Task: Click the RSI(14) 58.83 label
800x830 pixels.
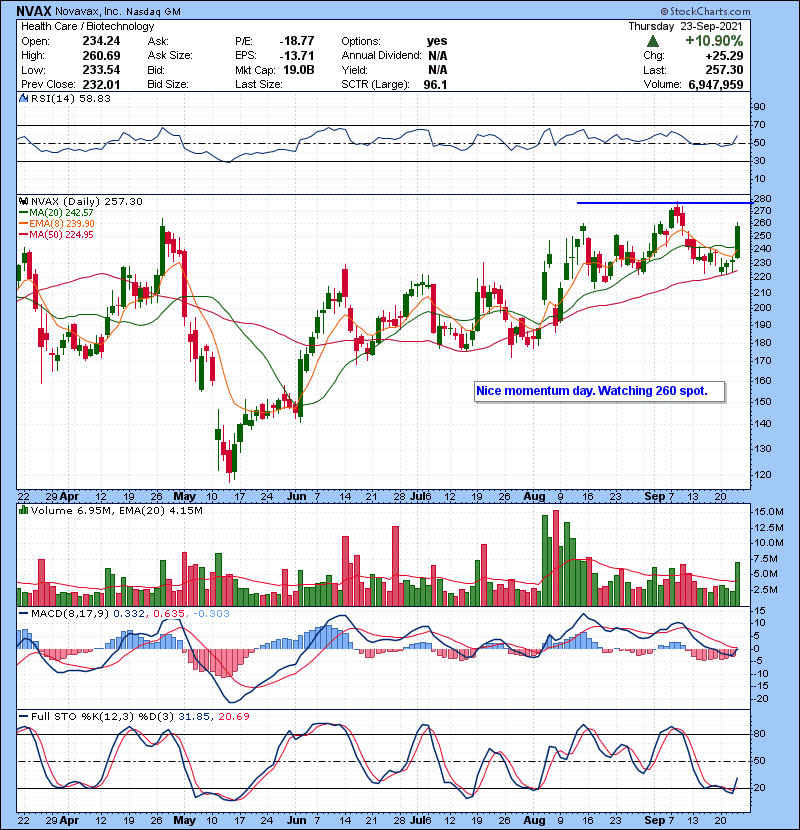Action: pyautogui.click(x=71, y=98)
